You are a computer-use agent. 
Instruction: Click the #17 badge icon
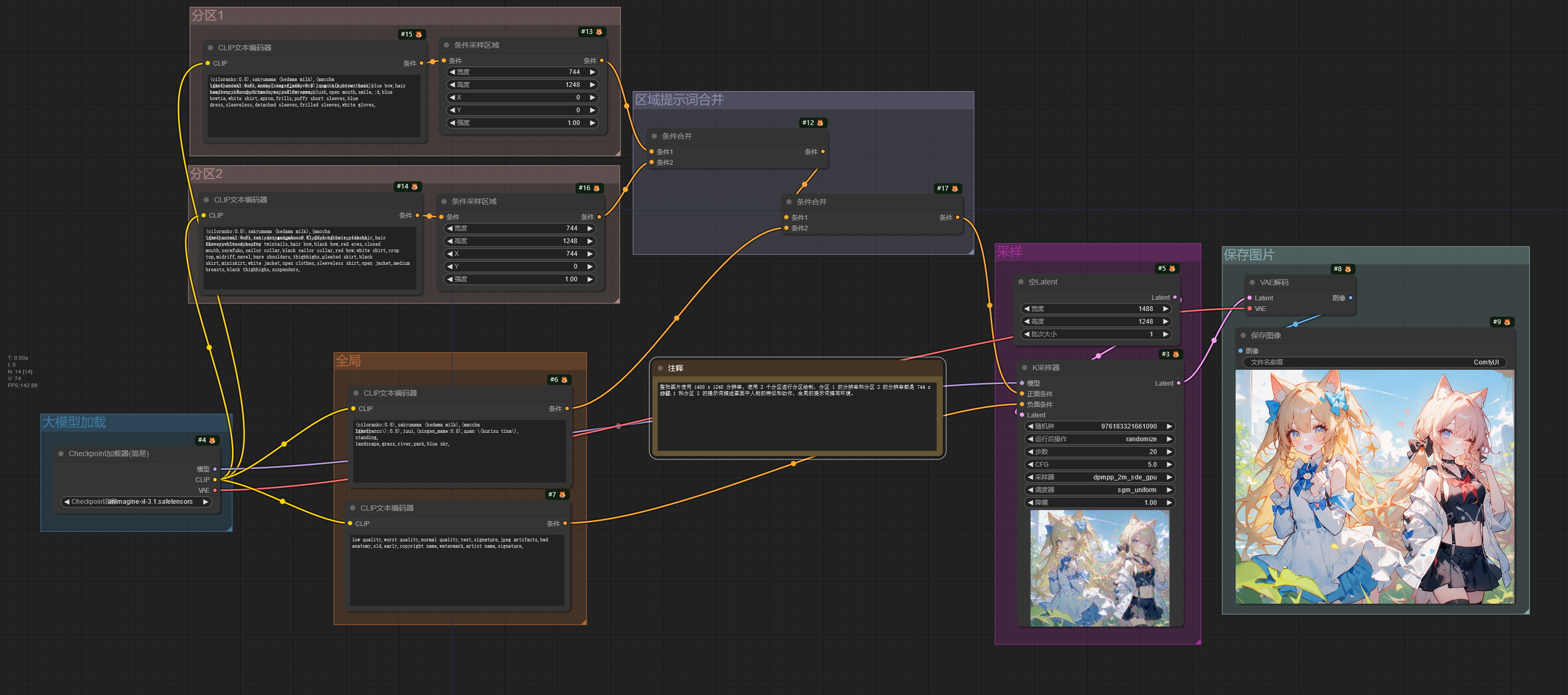[954, 188]
